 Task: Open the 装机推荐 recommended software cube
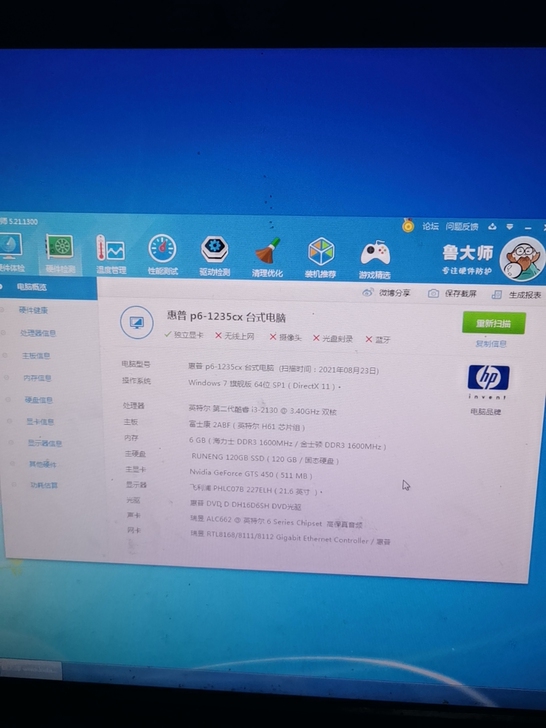click(321, 257)
